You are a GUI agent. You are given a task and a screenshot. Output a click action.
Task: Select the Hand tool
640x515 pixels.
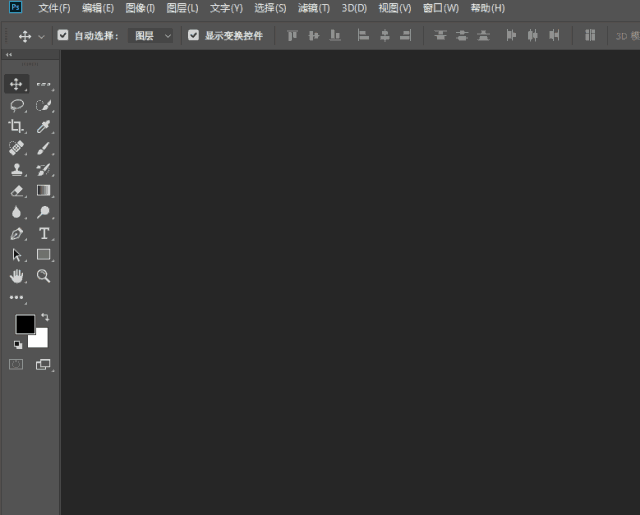point(17,276)
